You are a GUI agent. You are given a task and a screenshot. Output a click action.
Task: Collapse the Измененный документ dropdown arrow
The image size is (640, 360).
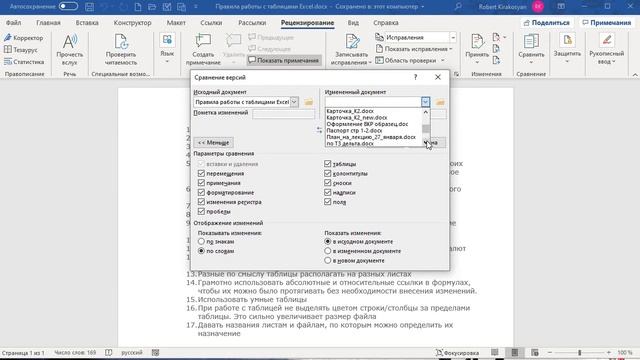pos(425,102)
